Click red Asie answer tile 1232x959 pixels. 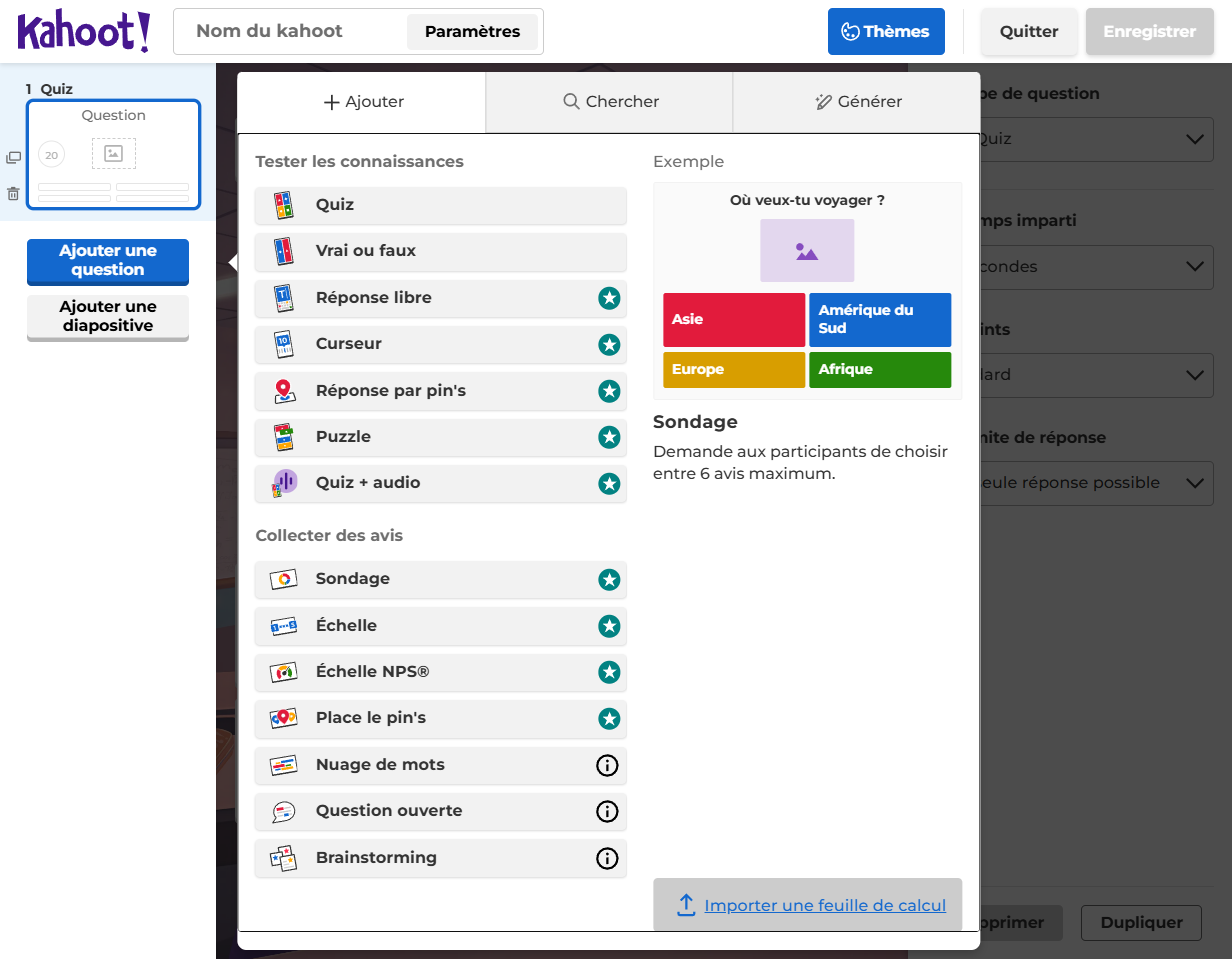pos(734,320)
